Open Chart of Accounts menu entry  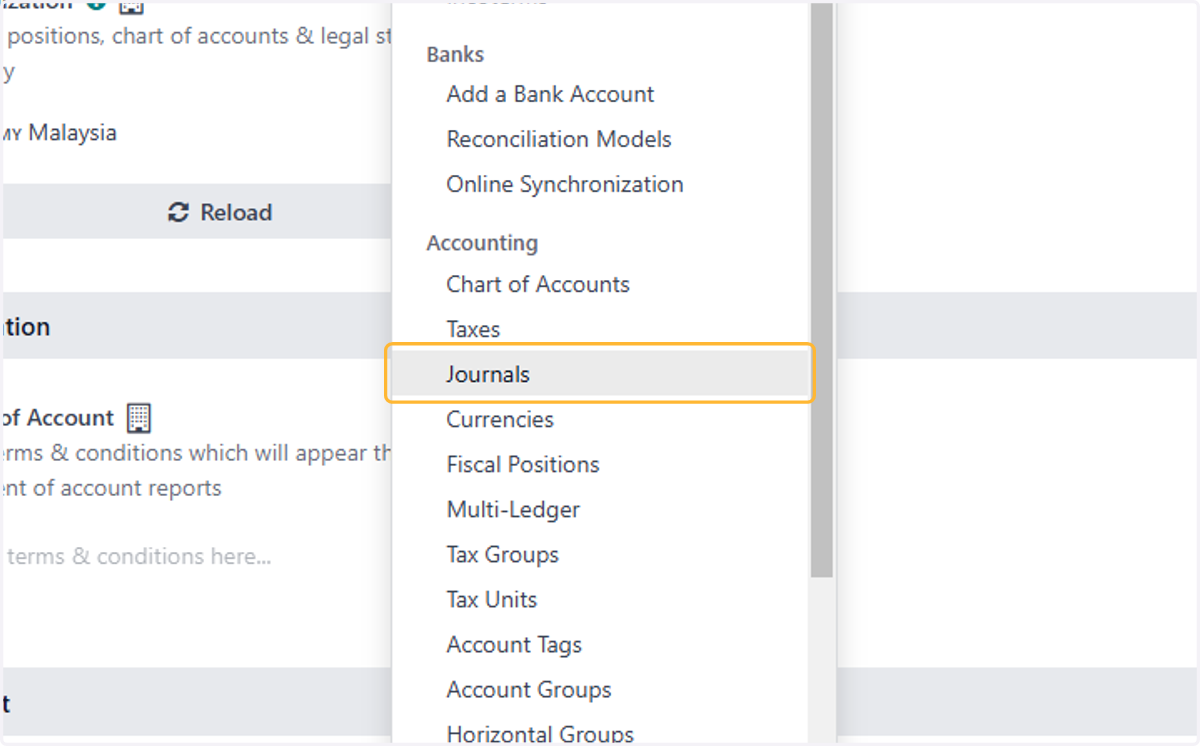click(538, 284)
